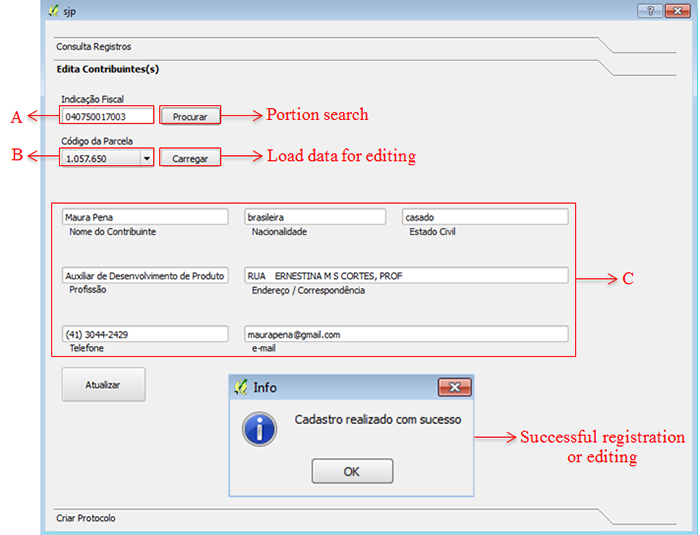Click the Indicação Fiscal input field

106,116
